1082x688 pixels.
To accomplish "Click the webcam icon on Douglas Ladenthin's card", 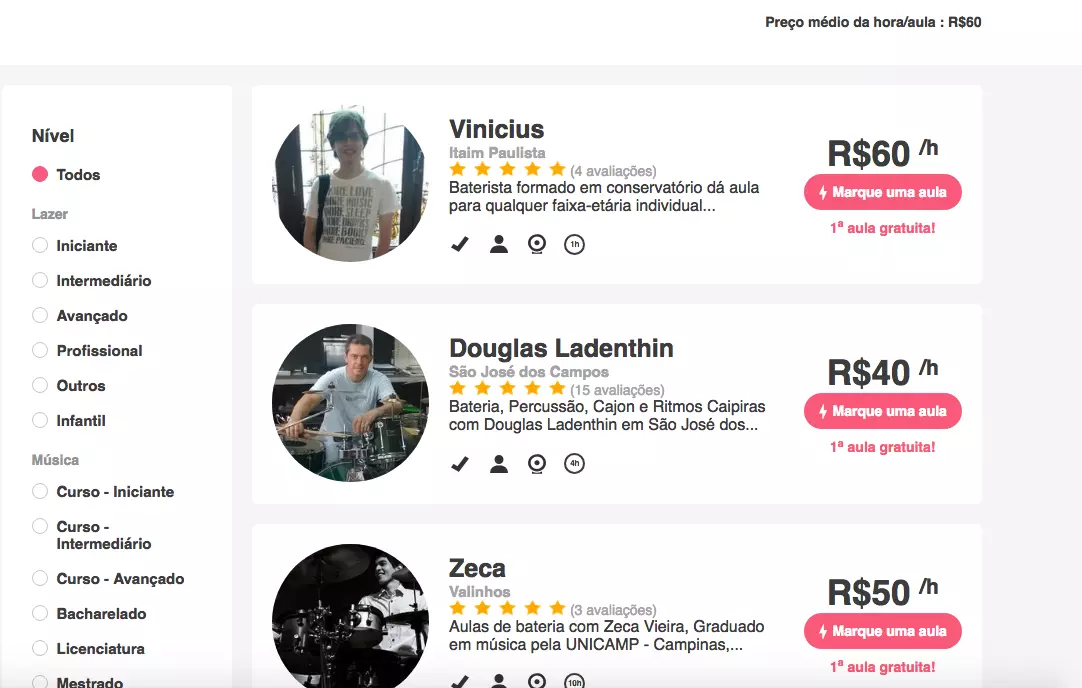I will pos(537,463).
